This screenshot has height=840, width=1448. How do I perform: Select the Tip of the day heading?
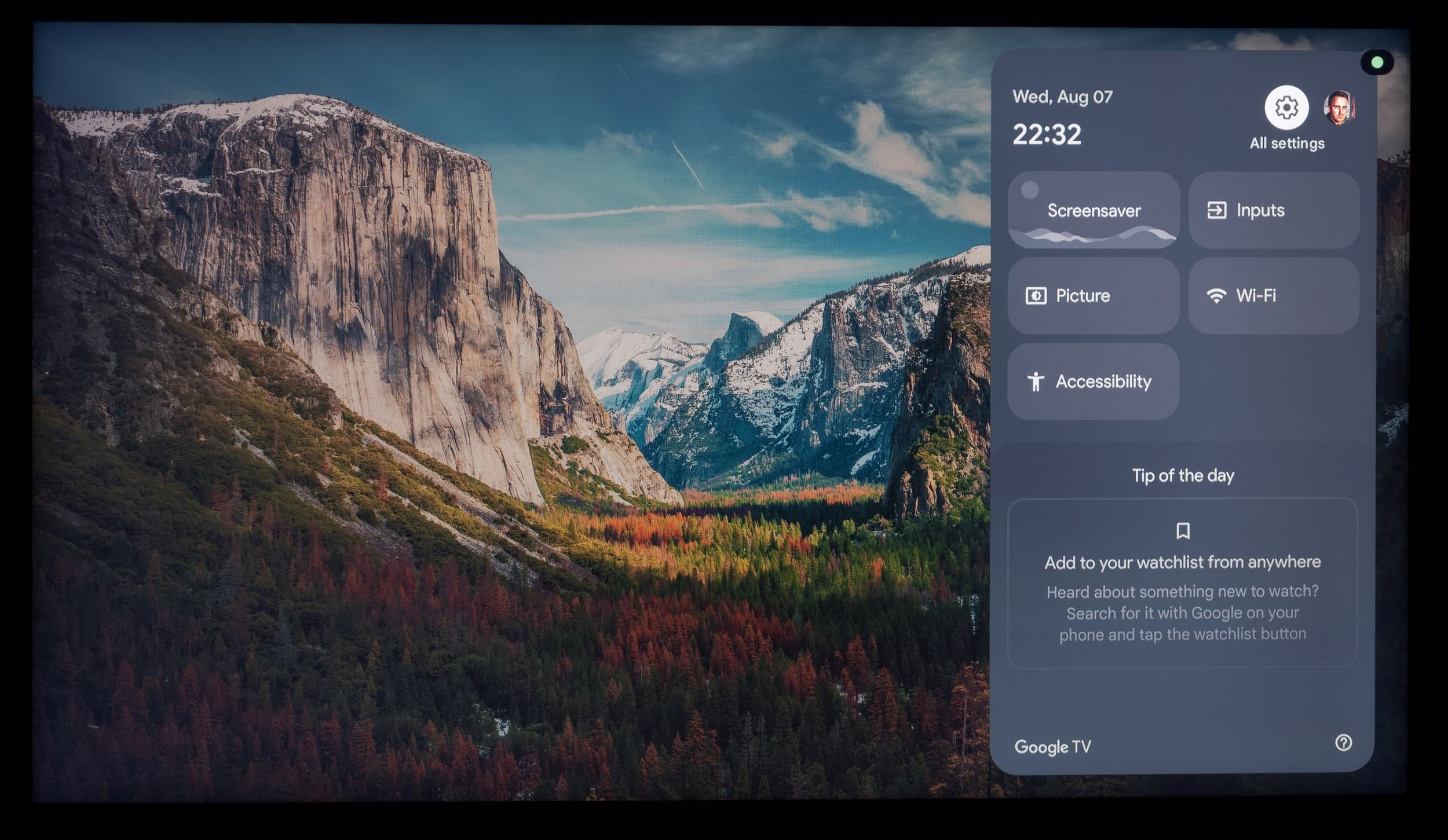pos(1183,476)
